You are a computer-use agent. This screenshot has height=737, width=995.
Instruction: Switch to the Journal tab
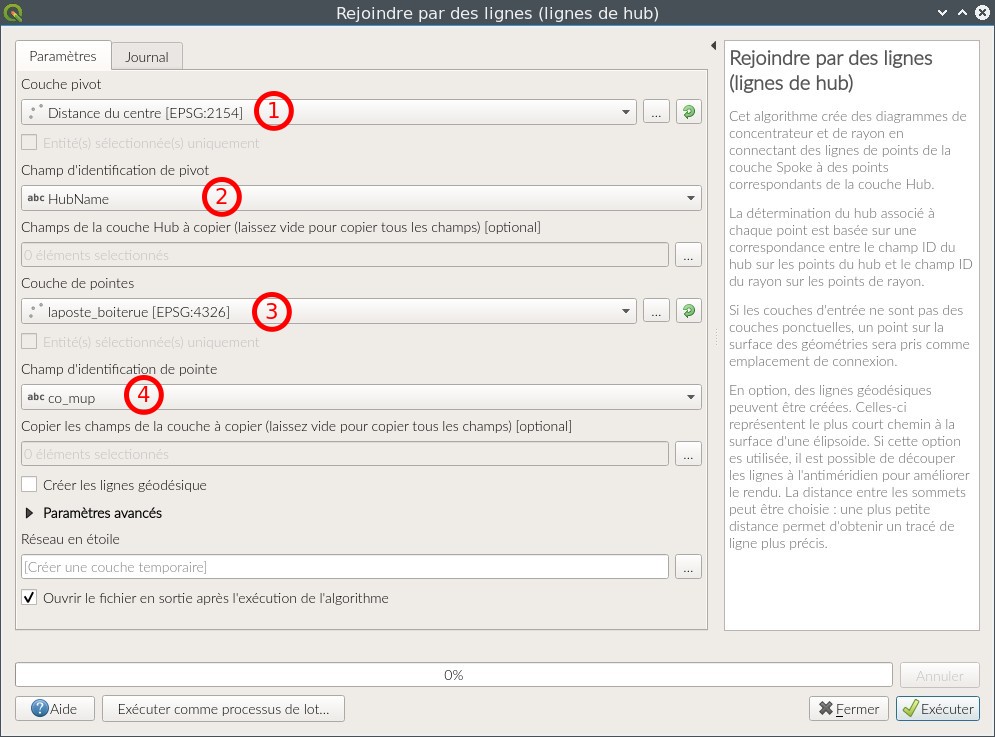[147, 57]
